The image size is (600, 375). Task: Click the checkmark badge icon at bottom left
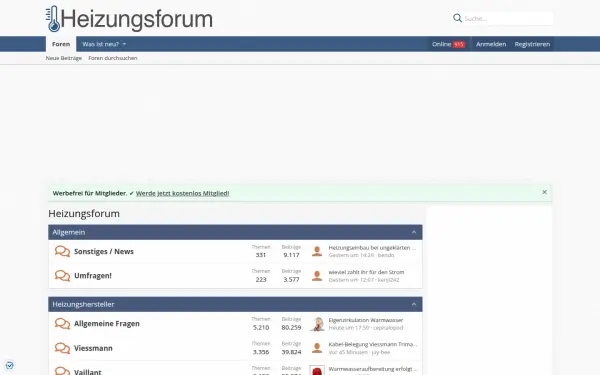[x=10, y=365]
